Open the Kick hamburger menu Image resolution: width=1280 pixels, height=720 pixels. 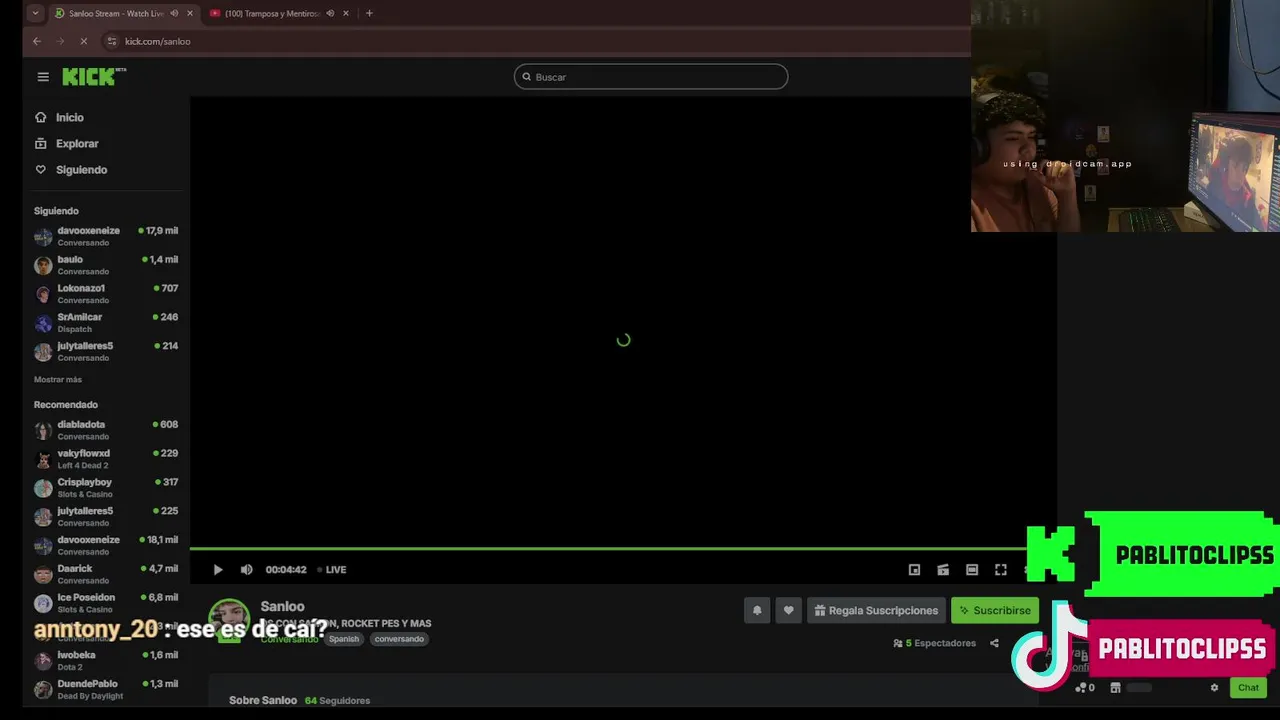click(43, 77)
